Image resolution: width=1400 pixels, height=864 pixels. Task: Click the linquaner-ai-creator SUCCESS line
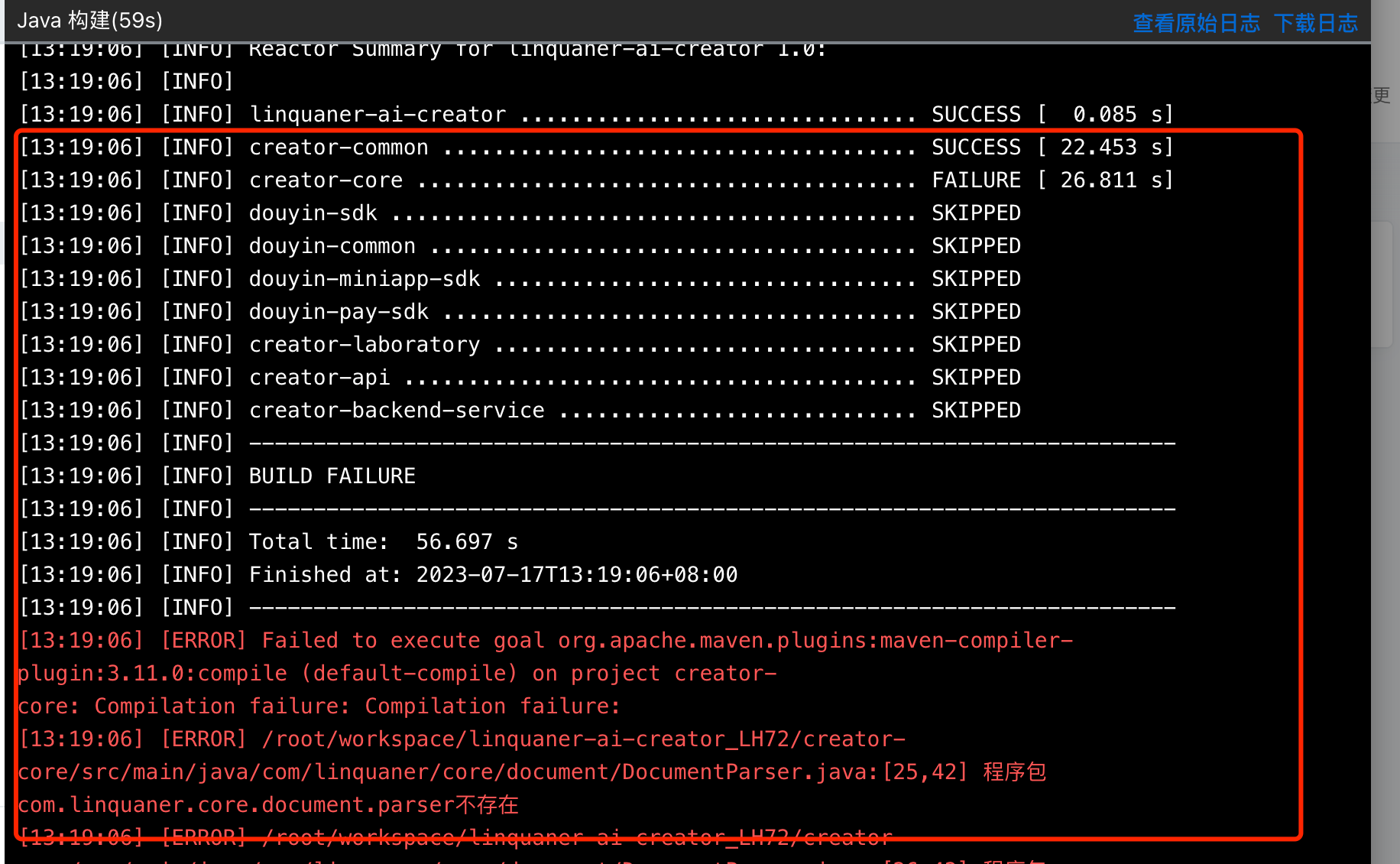(x=596, y=115)
